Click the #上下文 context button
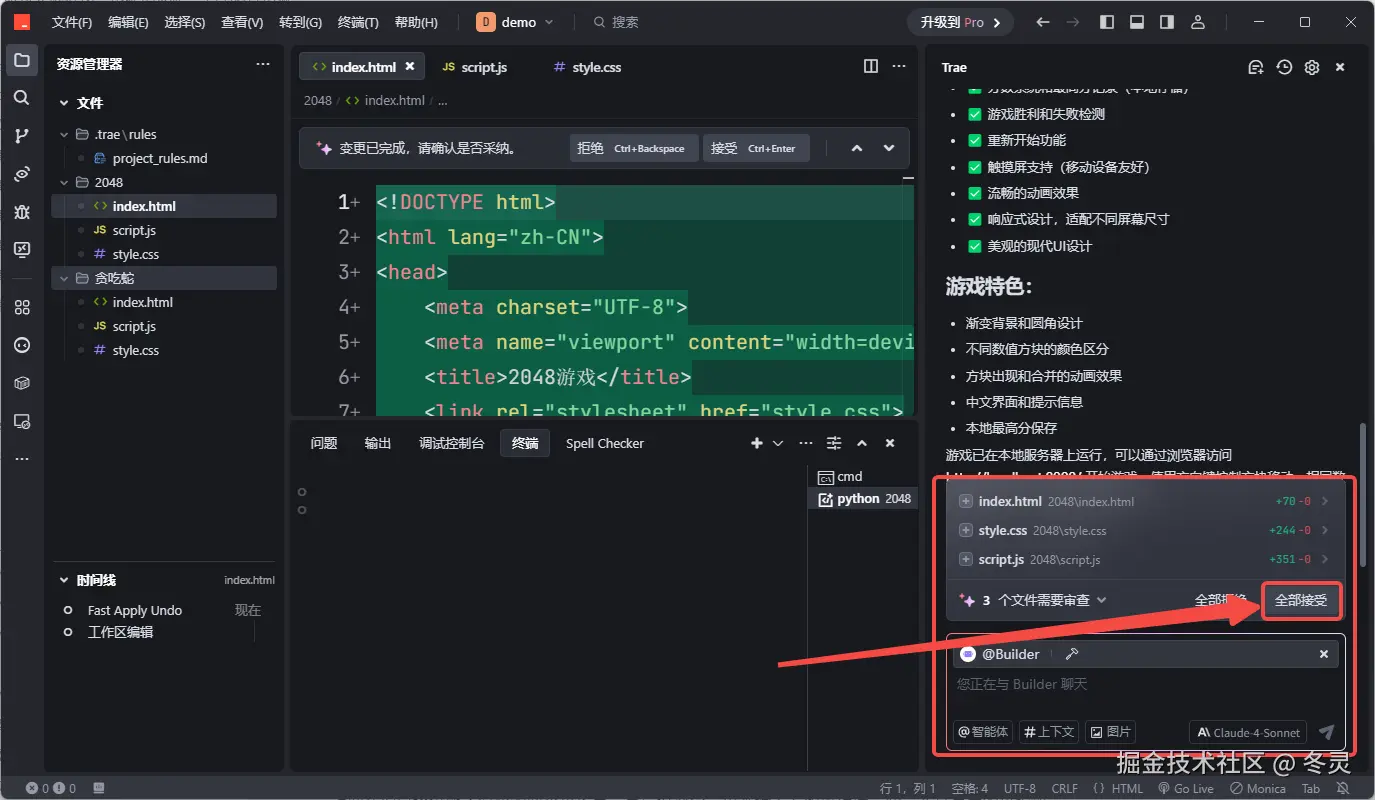 pos(1049,732)
